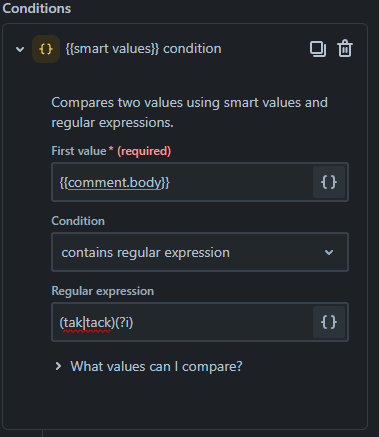The image size is (379, 437).
Task: Collapse the smart values condition section
Action: point(20,49)
